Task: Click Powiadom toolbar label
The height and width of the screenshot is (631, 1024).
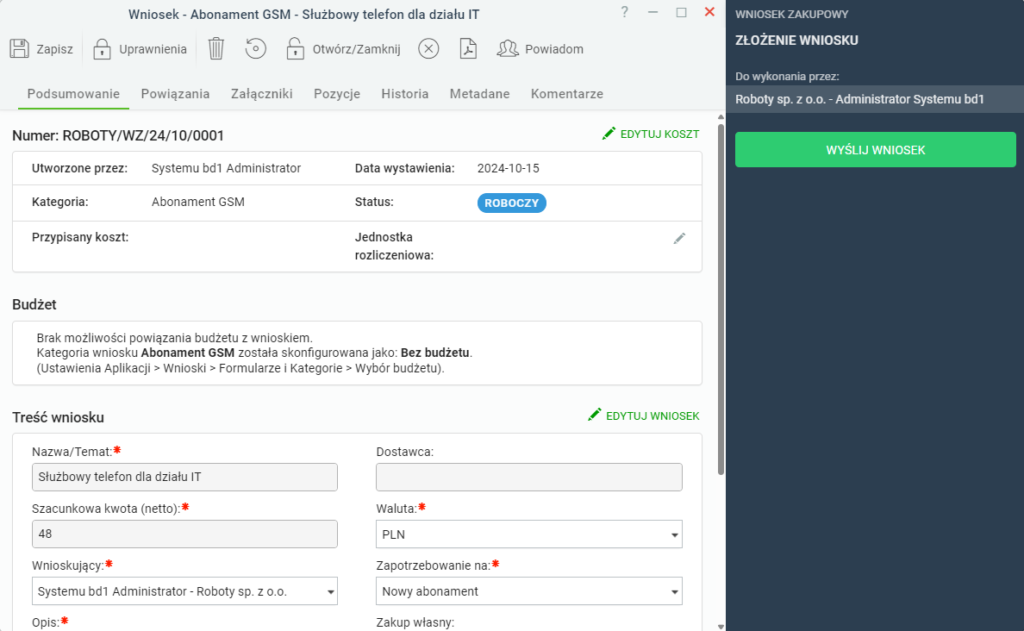Action: pos(554,49)
